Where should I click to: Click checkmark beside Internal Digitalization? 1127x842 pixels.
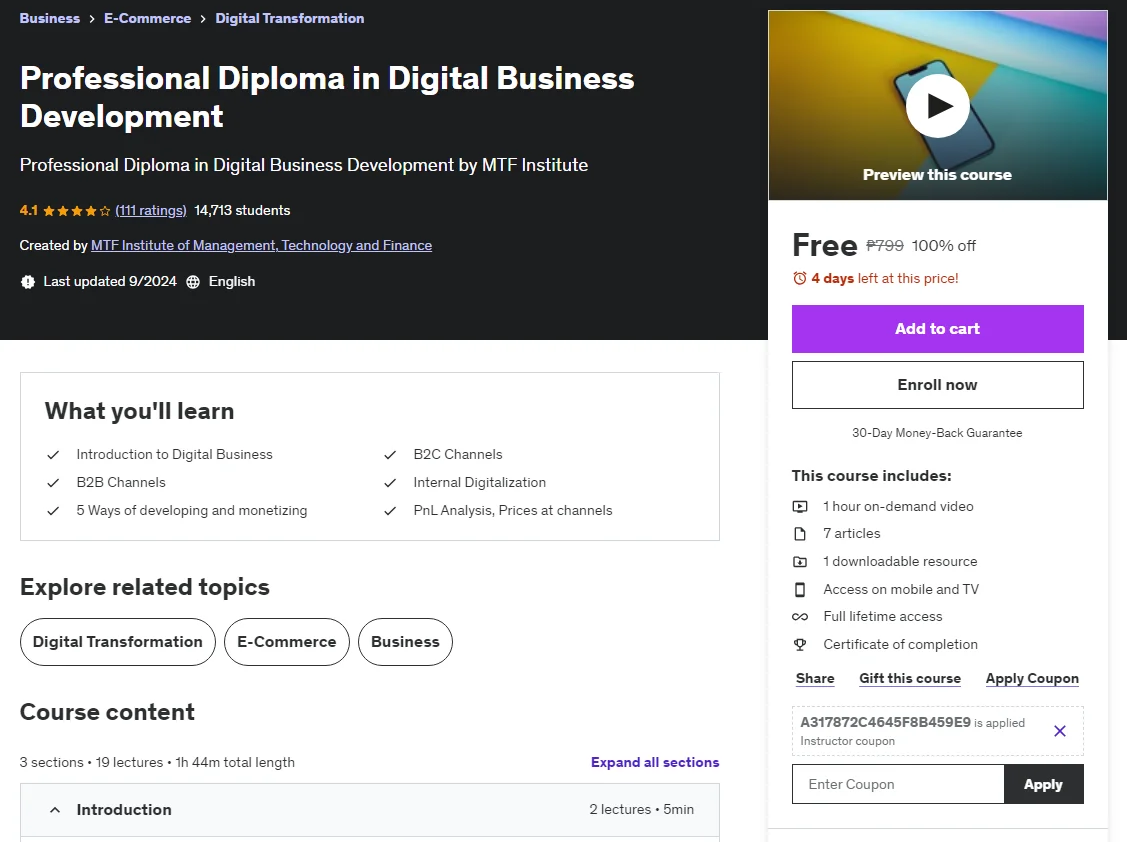(390, 483)
